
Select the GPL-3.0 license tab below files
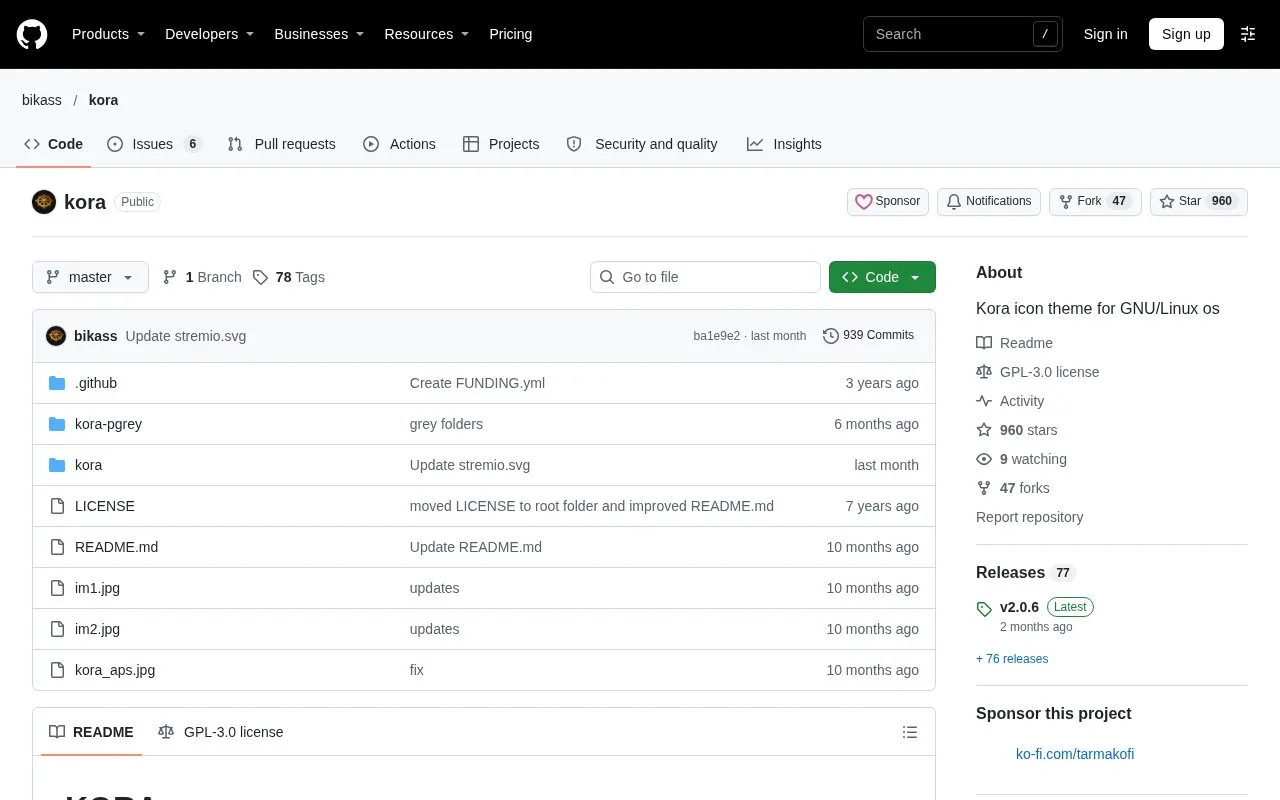pyautogui.click(x=221, y=732)
